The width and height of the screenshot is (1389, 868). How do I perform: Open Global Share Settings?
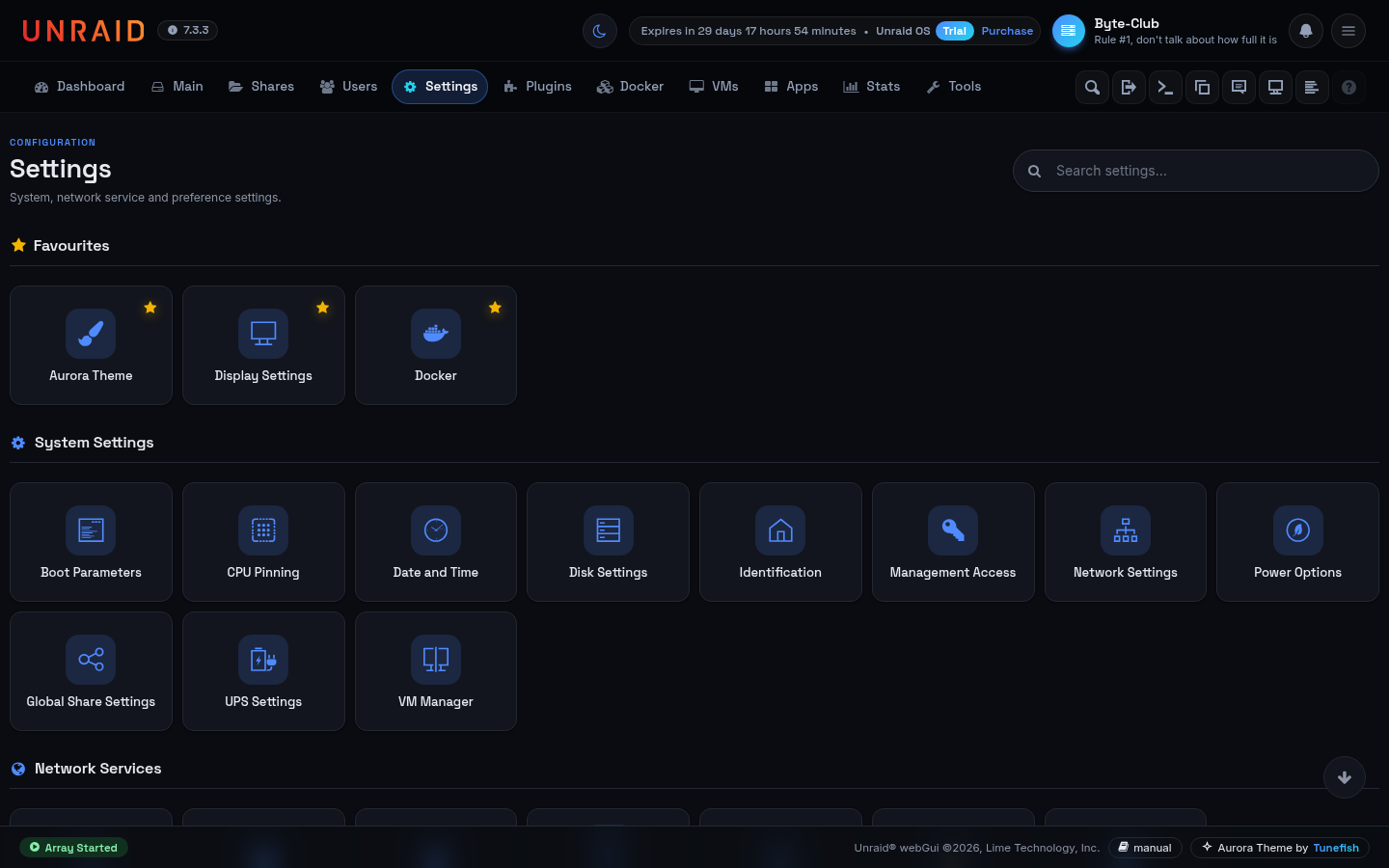pyautogui.click(x=91, y=671)
